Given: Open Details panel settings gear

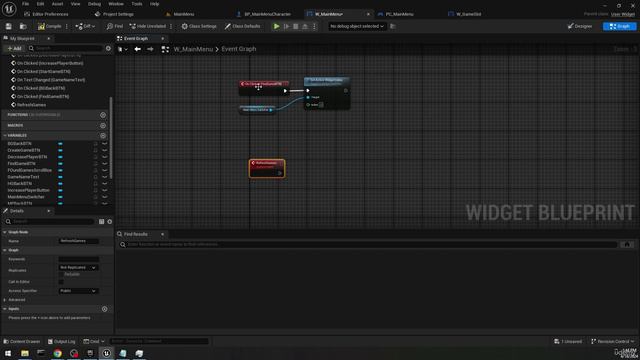Looking at the screenshot, I should click(110, 221).
